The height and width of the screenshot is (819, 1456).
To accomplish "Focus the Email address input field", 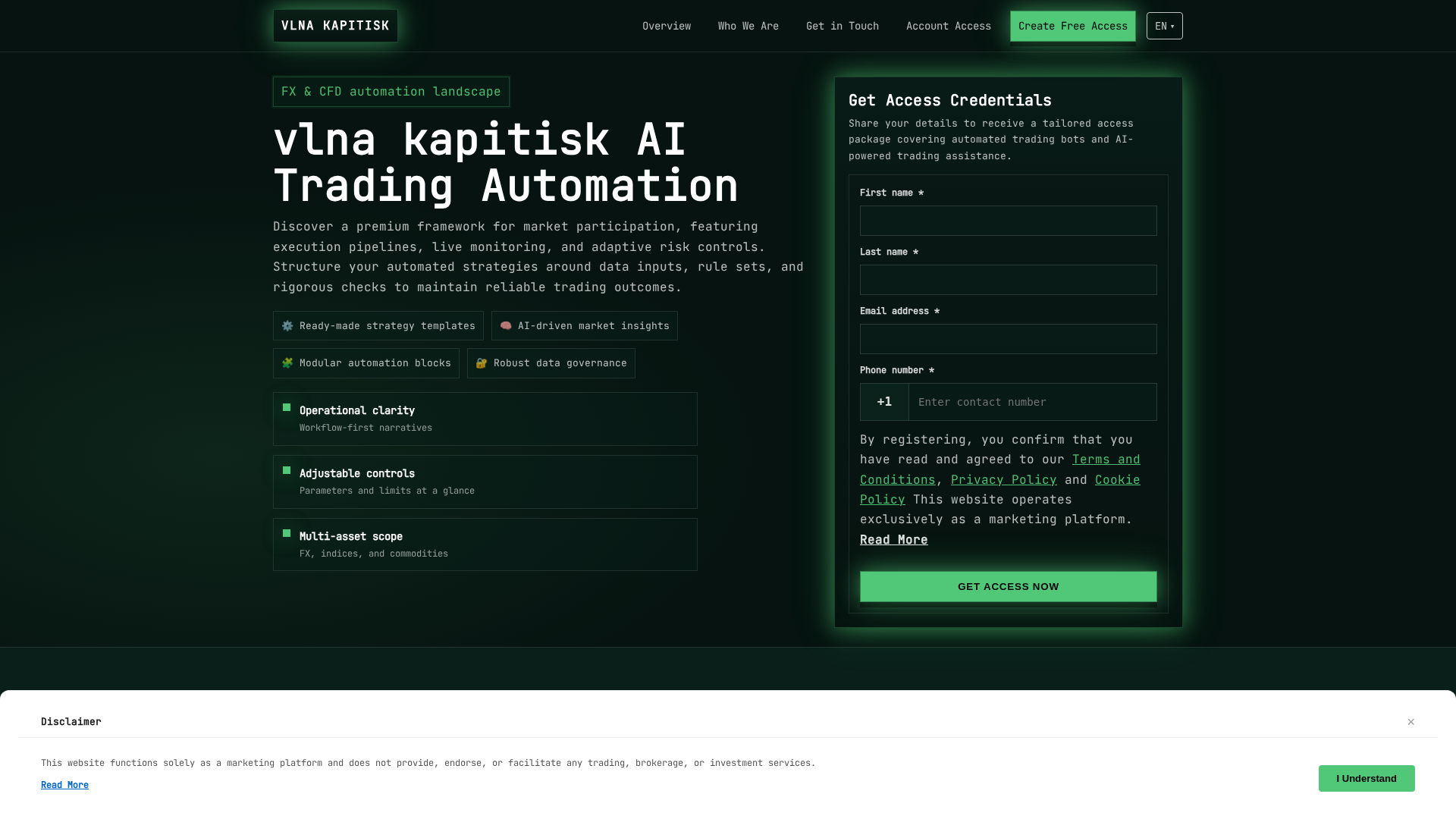I will point(1009,339).
